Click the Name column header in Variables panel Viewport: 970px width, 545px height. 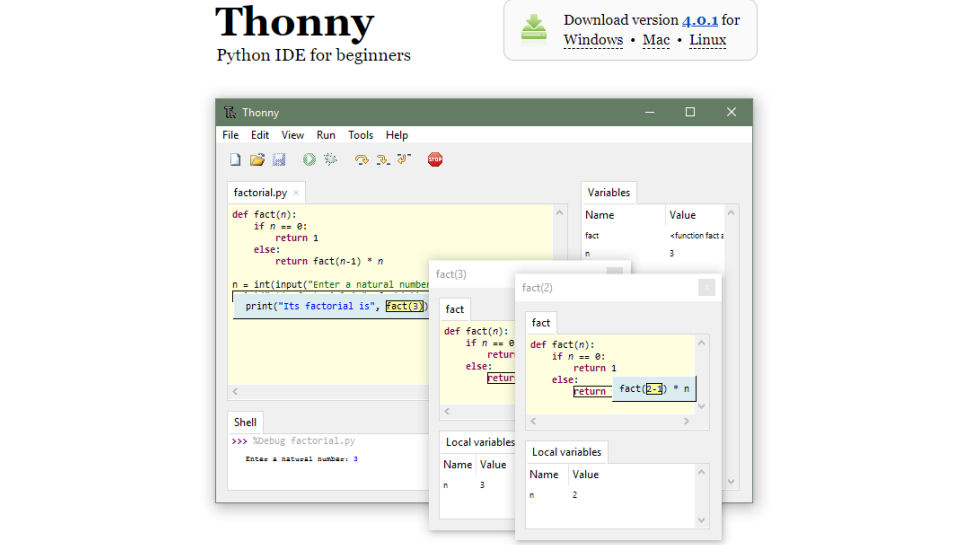point(624,215)
